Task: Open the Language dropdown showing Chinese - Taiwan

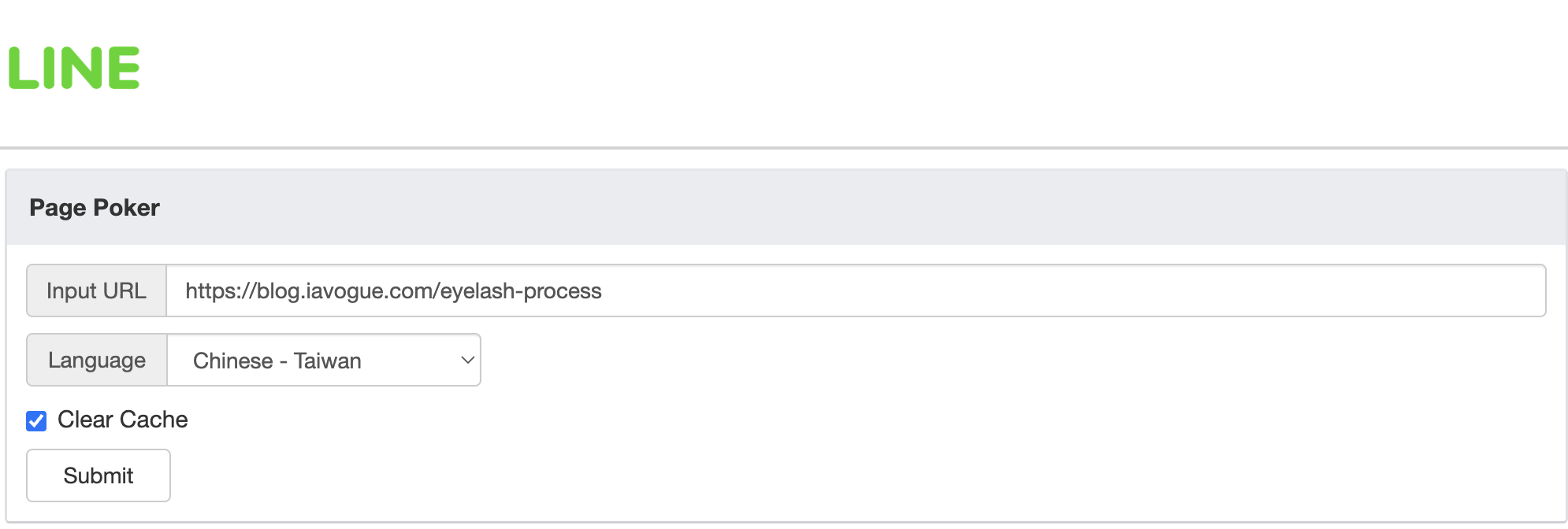Action: [324, 360]
